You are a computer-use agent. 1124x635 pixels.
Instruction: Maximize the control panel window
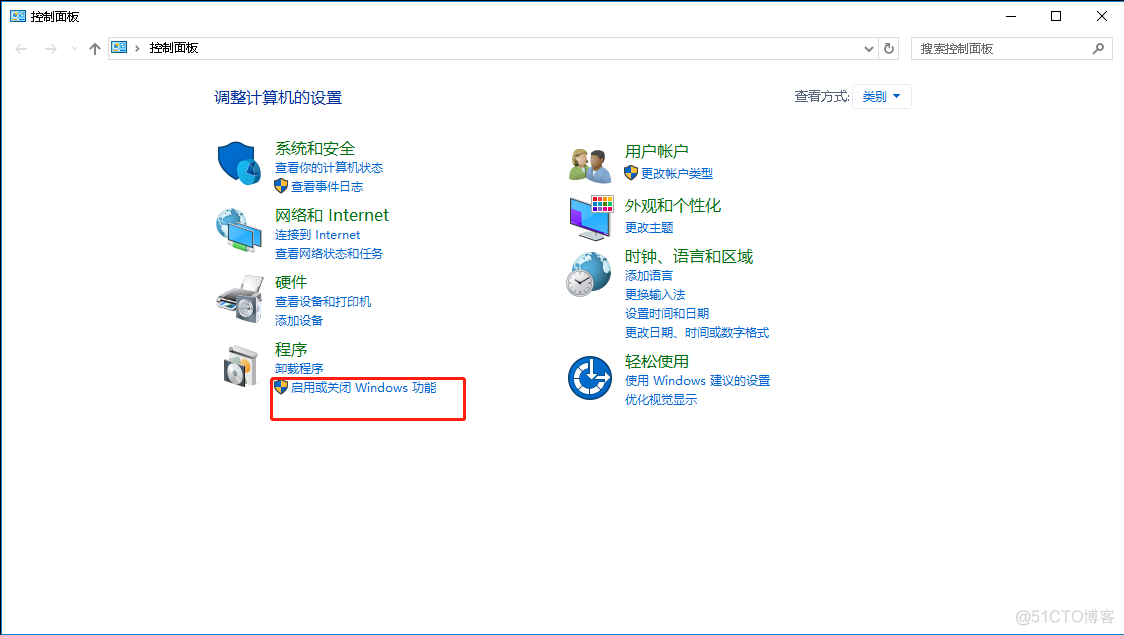tap(1056, 16)
